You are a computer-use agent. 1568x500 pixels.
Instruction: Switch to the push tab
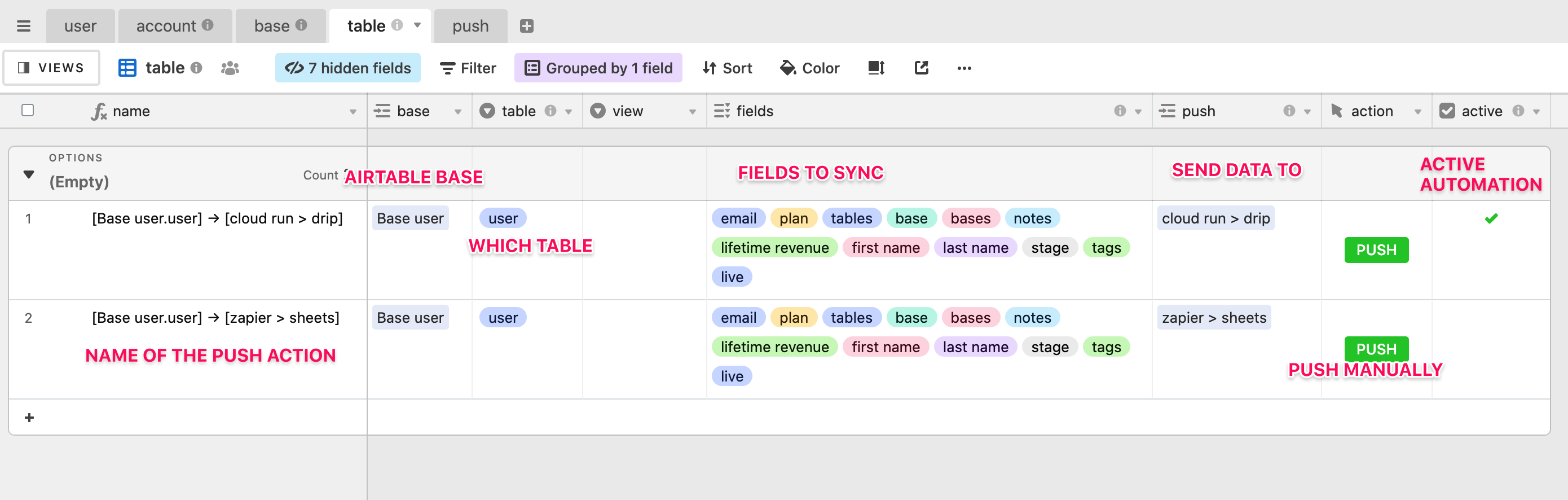[470, 25]
